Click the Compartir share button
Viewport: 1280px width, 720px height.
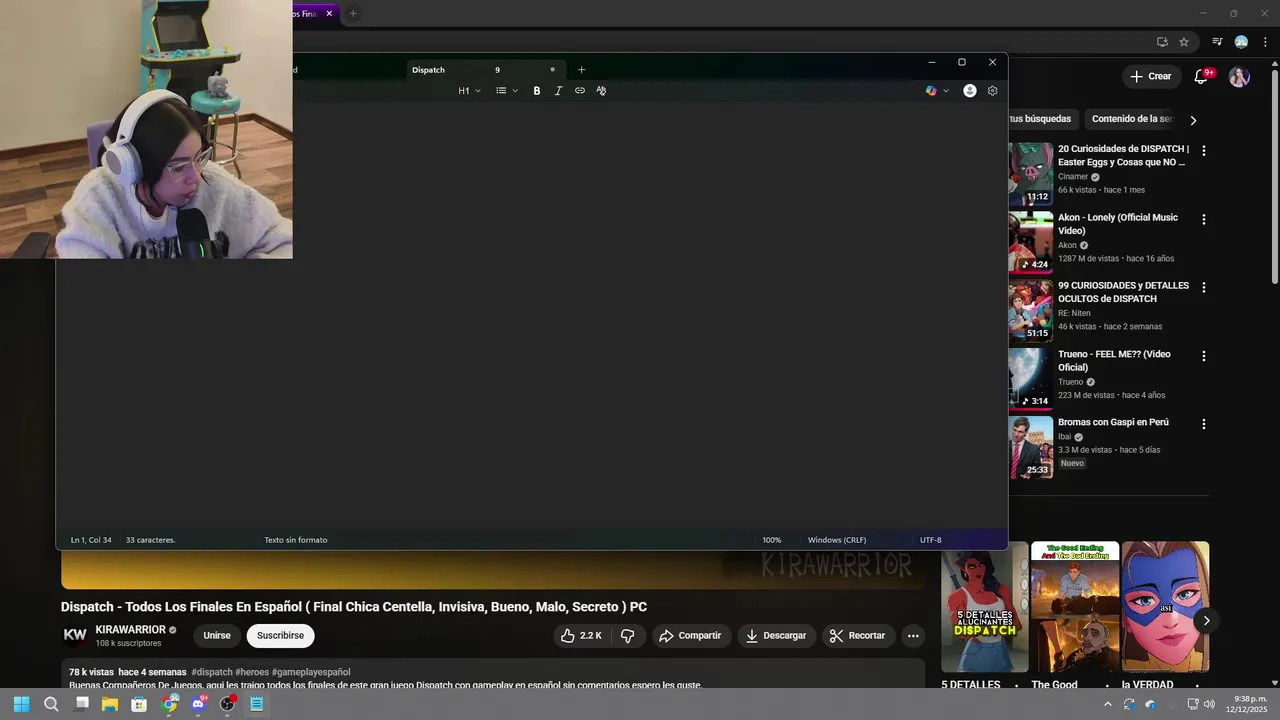click(x=690, y=636)
